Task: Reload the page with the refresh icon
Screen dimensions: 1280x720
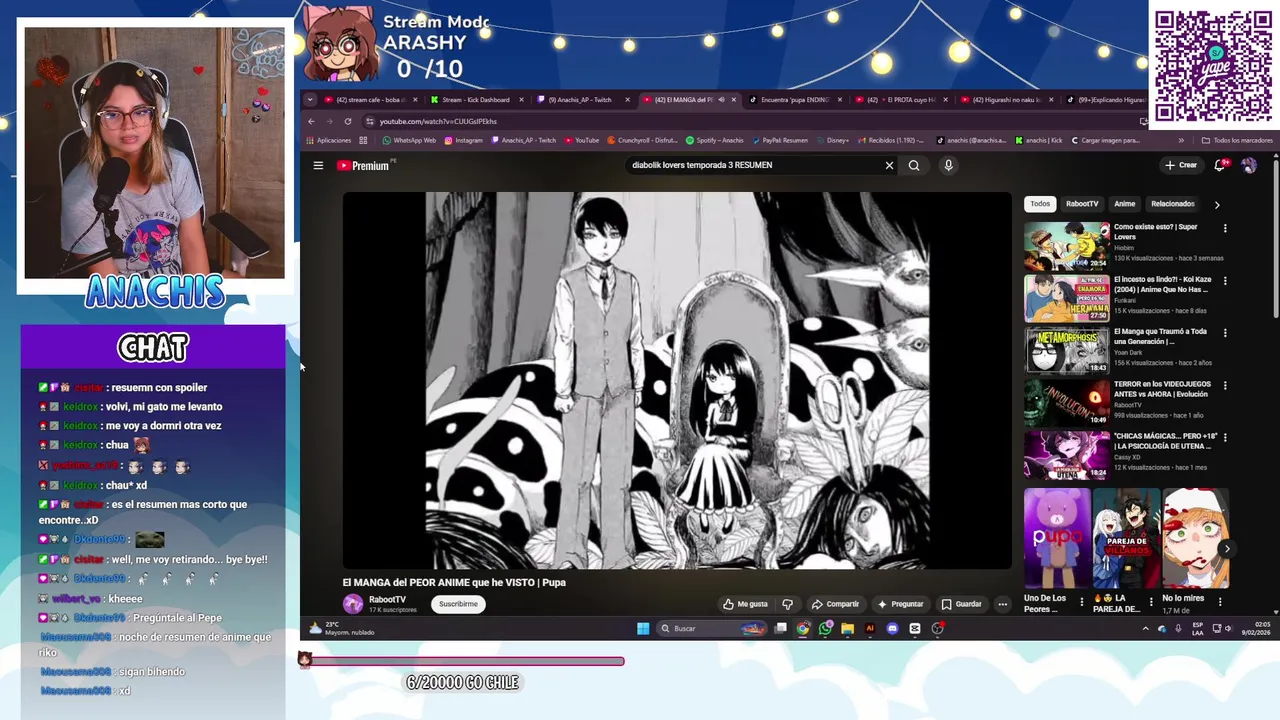Action: [x=348, y=121]
